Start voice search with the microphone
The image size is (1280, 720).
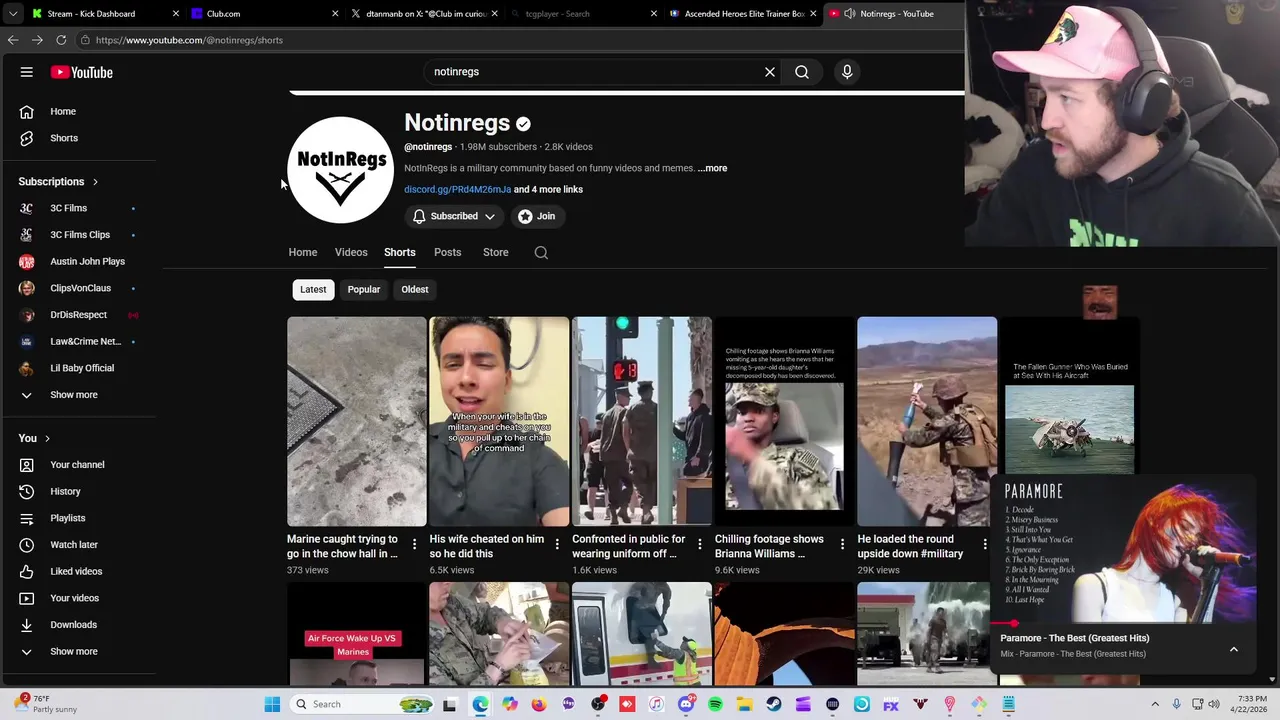(847, 72)
